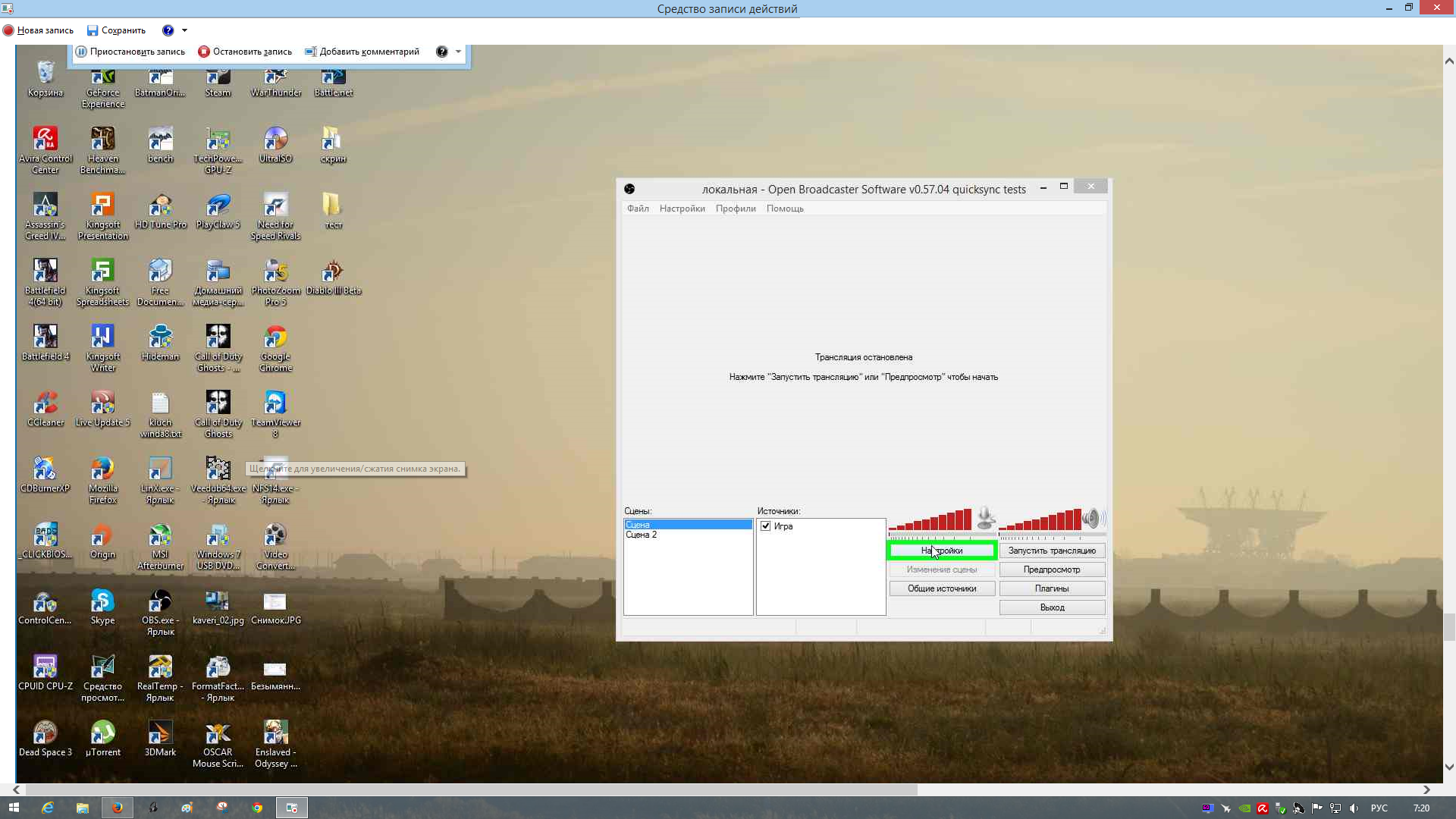Click the Плагины button
The height and width of the screenshot is (819, 1456).
(1051, 588)
